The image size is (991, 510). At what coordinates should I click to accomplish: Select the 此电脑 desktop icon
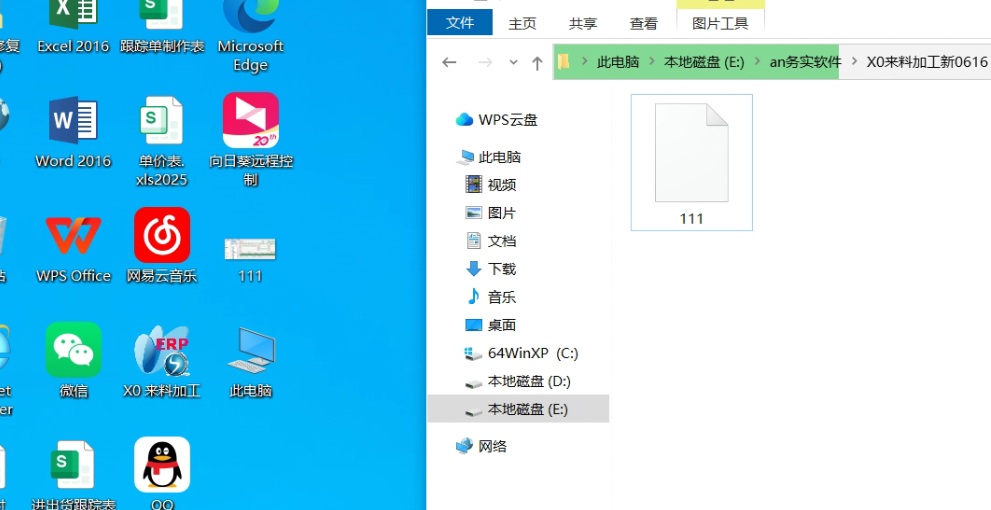(x=251, y=361)
